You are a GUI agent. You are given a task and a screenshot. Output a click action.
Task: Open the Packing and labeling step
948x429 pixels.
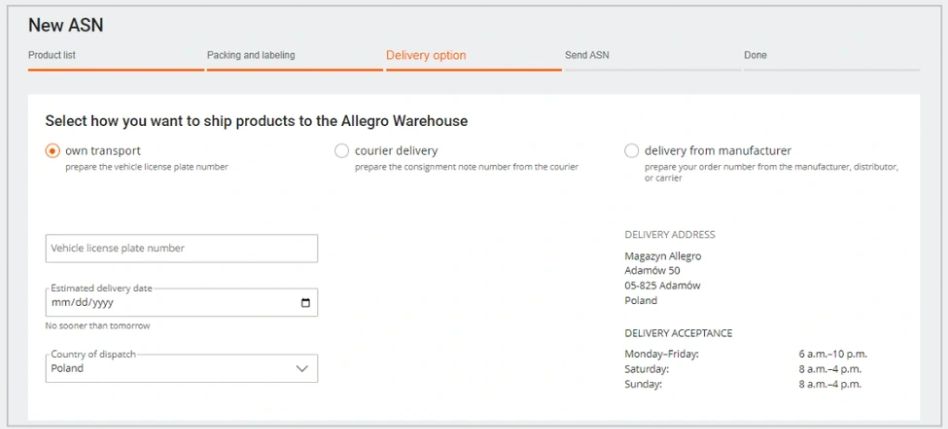click(251, 55)
